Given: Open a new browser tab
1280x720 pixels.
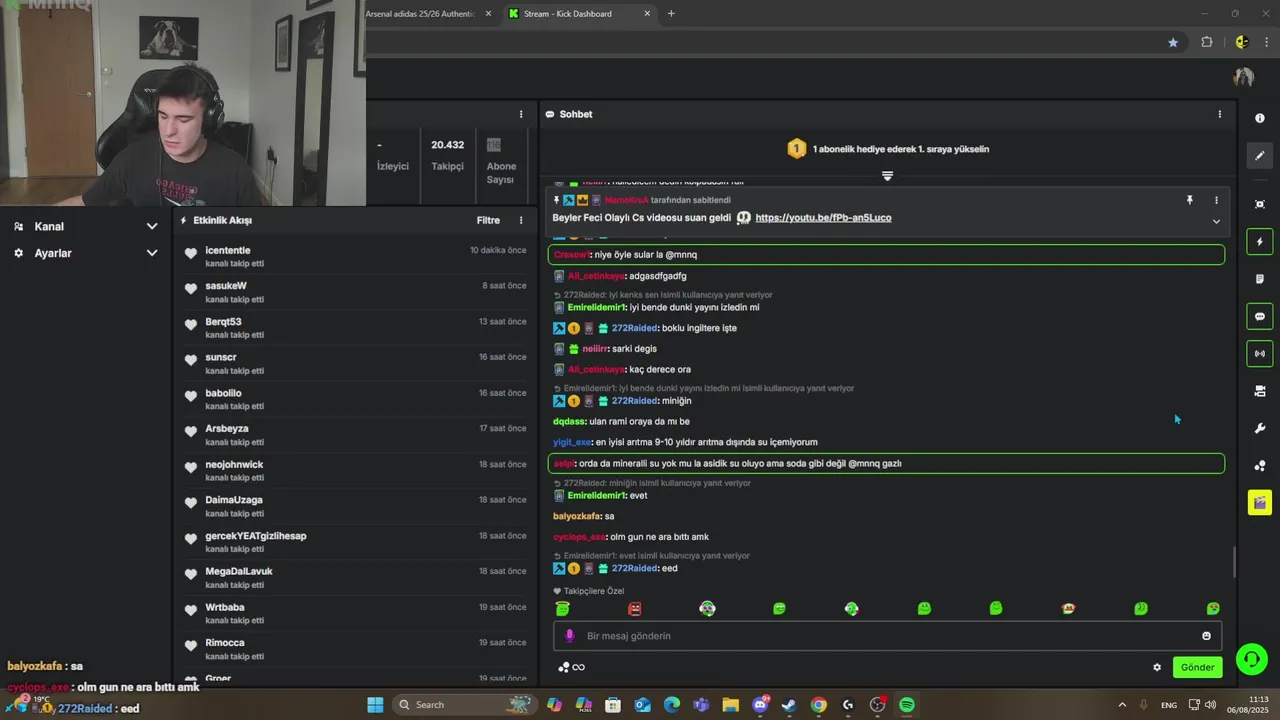Looking at the screenshot, I should (671, 14).
